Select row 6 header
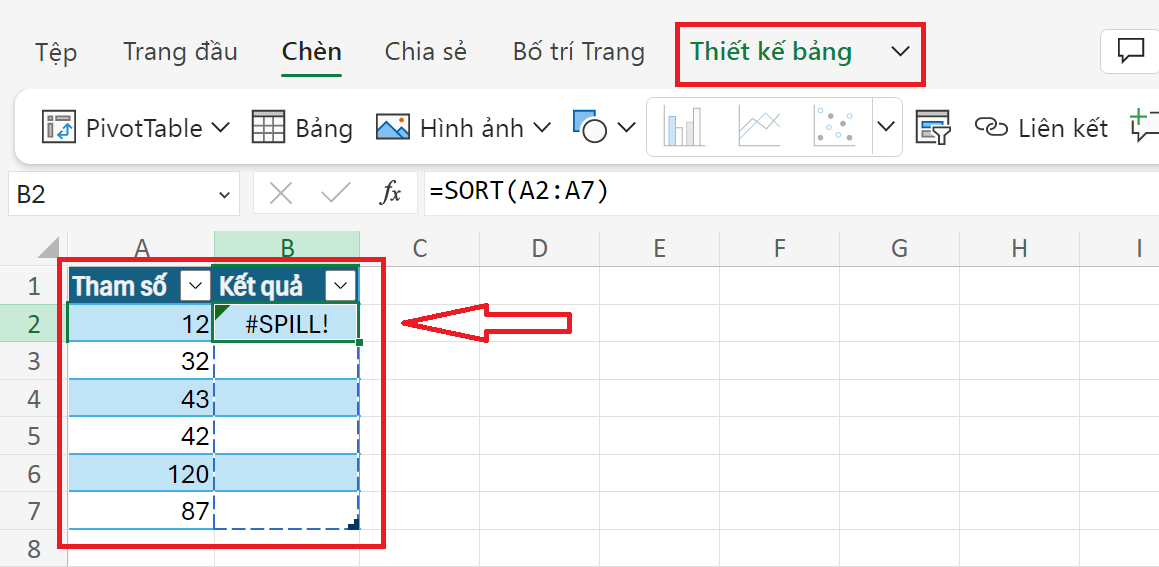The height and width of the screenshot is (567, 1159). click(33, 473)
